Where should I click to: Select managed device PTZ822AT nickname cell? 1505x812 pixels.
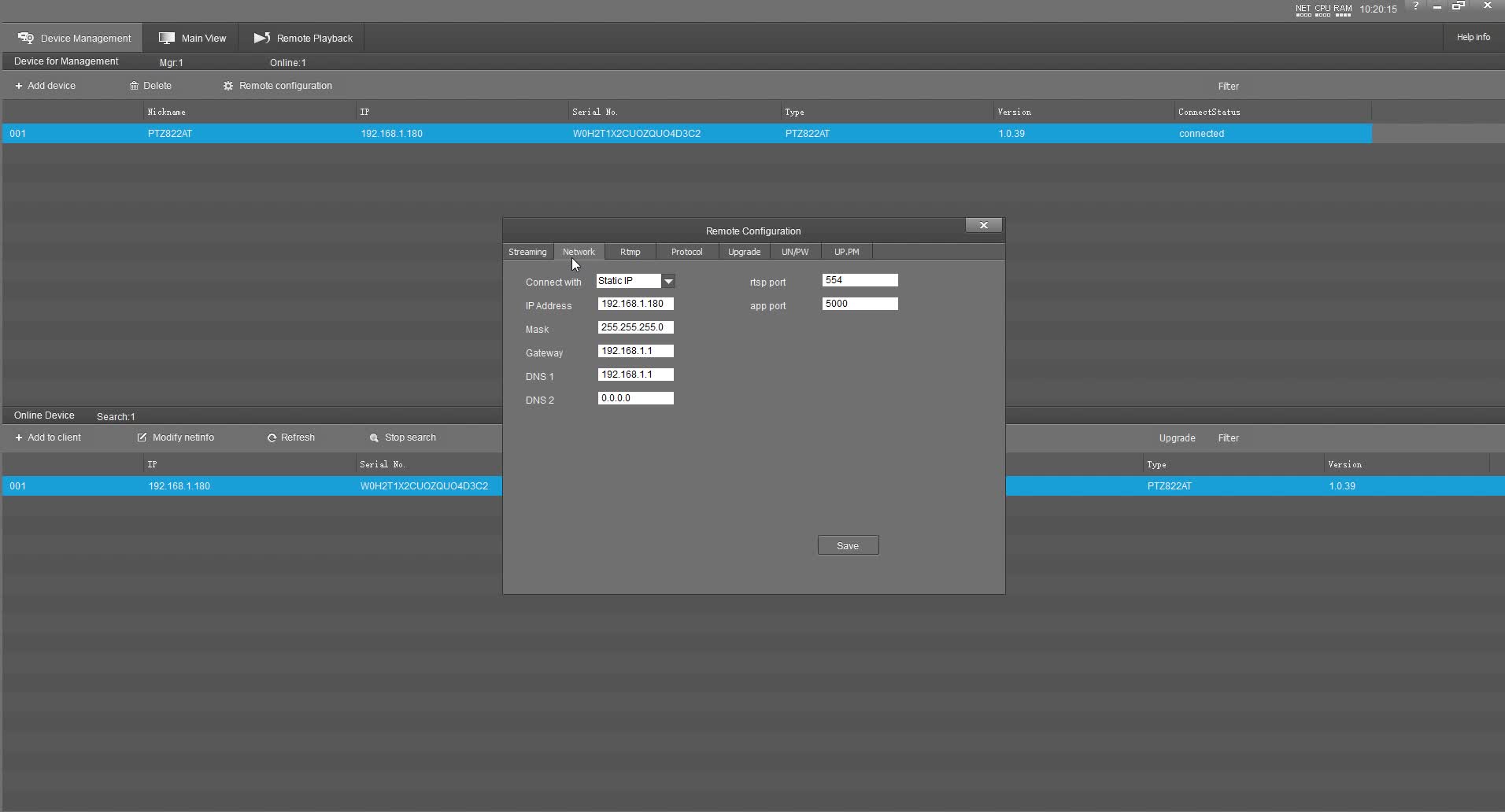coord(170,134)
